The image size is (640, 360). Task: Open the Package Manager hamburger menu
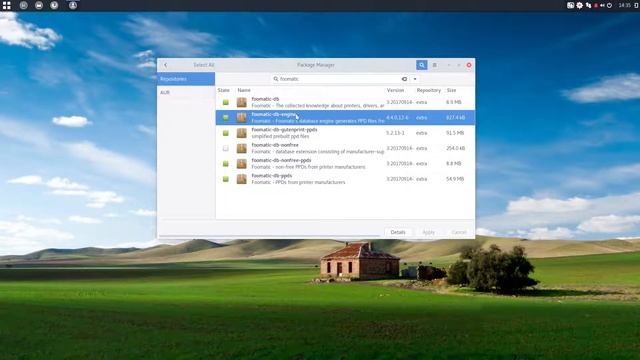coord(435,65)
